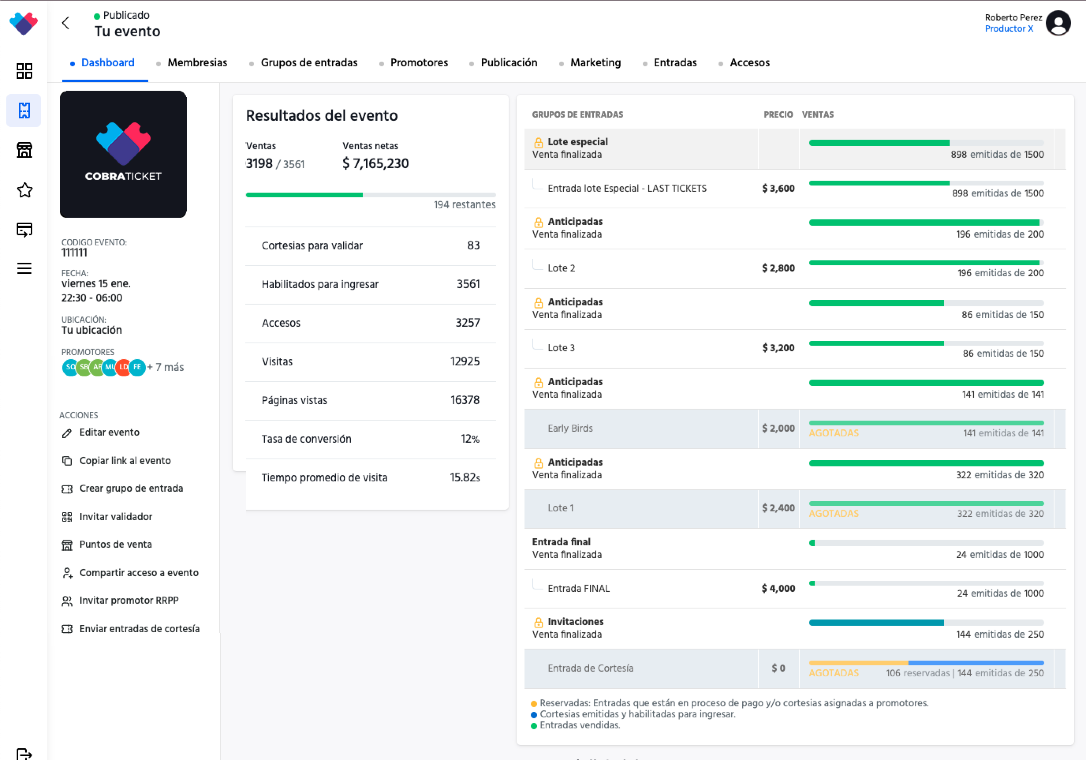Click Crear grupo de entrada action
The image size is (1086, 760).
tap(123, 488)
